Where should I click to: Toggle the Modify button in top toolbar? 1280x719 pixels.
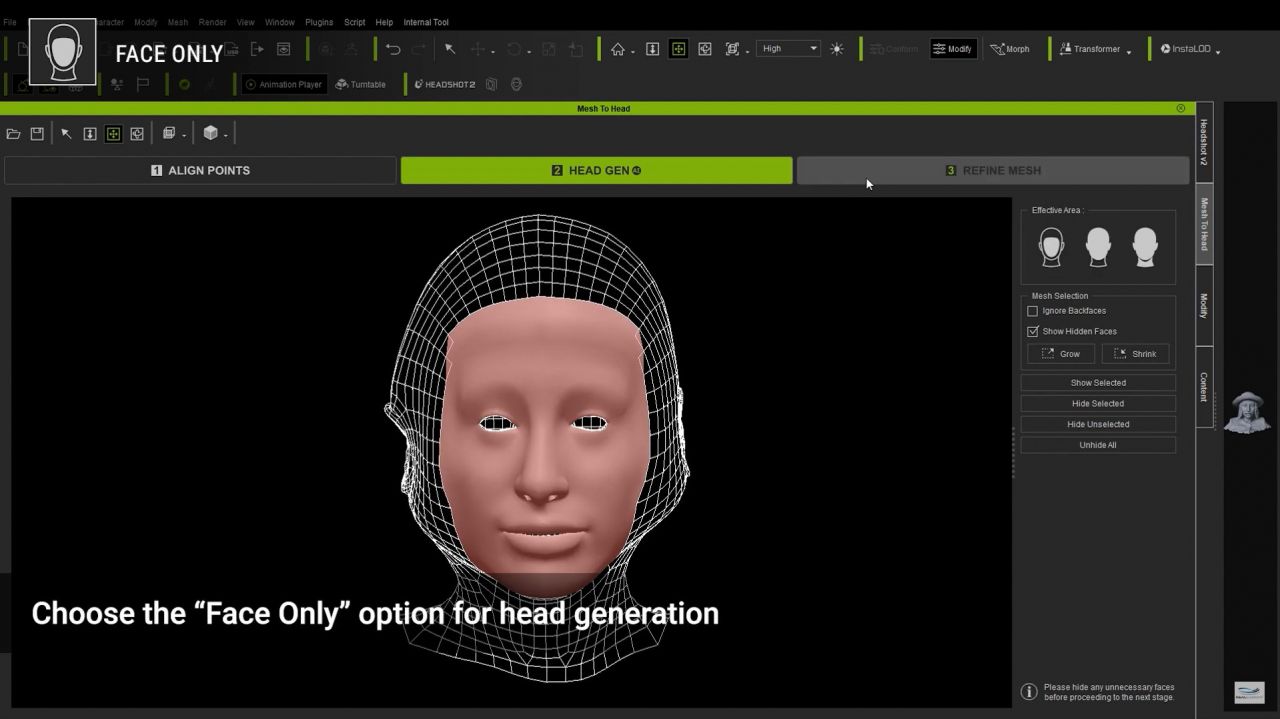(x=953, y=49)
